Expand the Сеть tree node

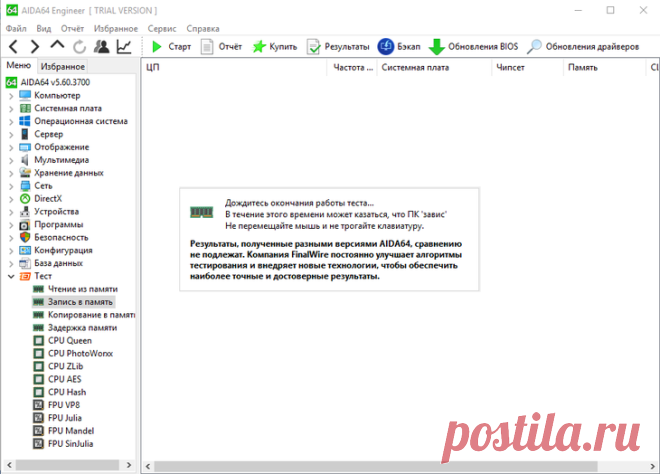point(11,186)
